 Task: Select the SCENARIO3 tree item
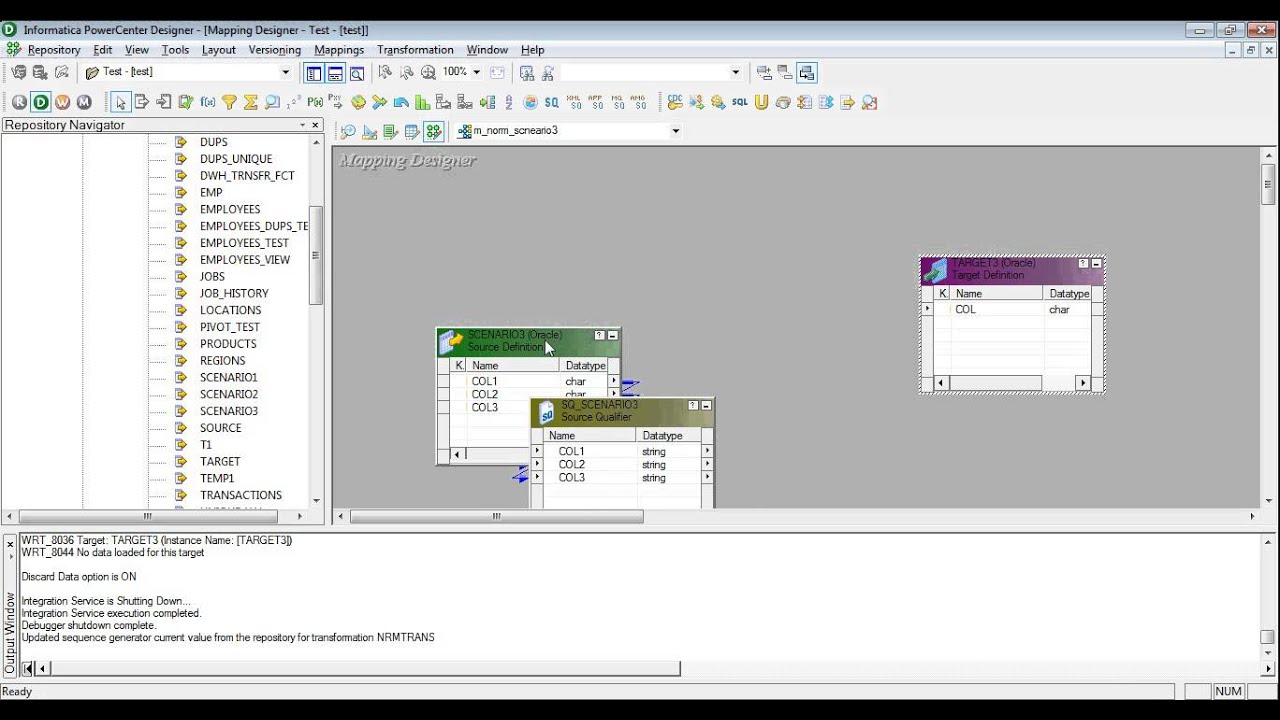228,411
